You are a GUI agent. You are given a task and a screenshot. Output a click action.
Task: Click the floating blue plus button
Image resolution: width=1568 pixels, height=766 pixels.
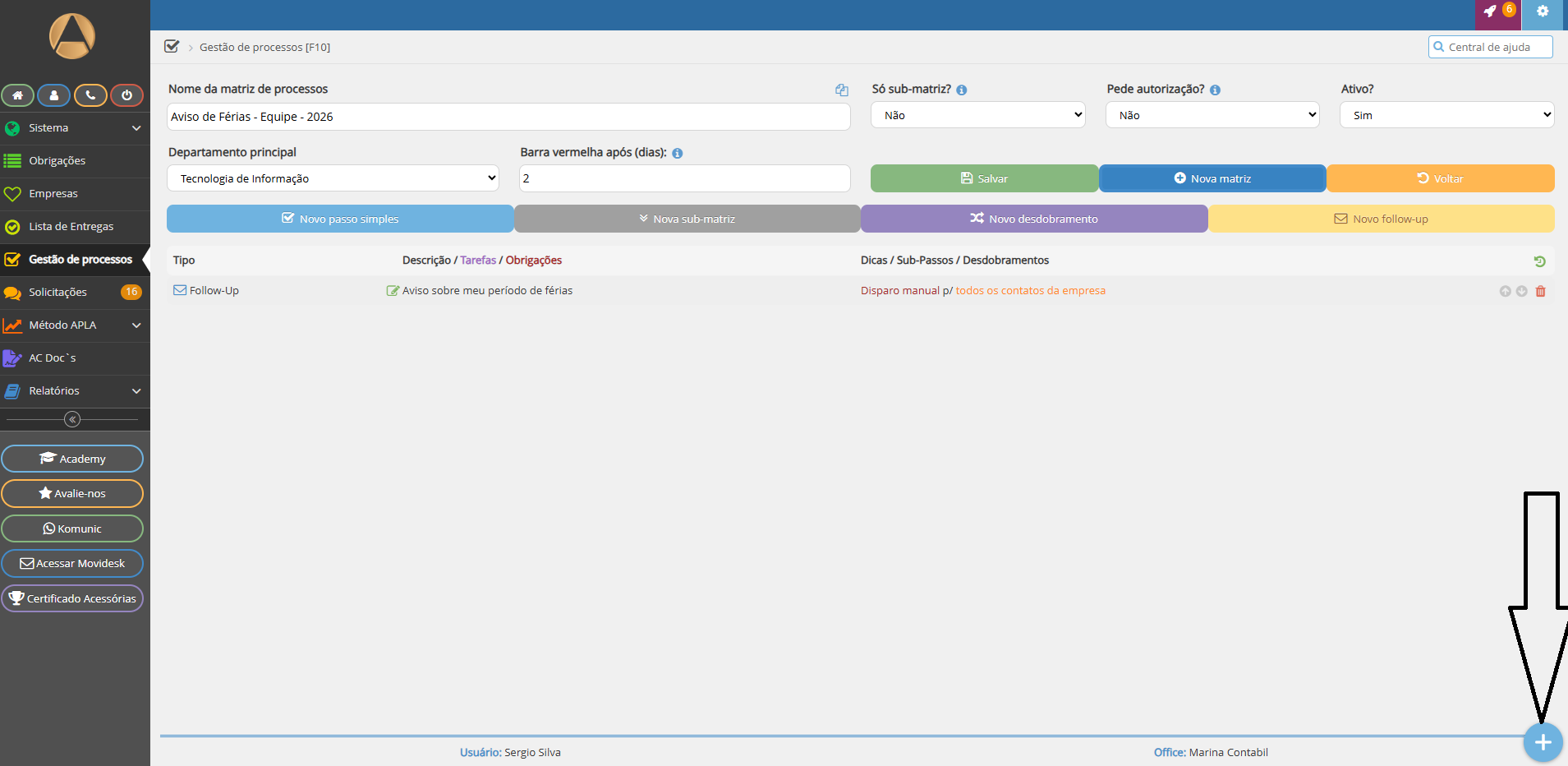1543,742
